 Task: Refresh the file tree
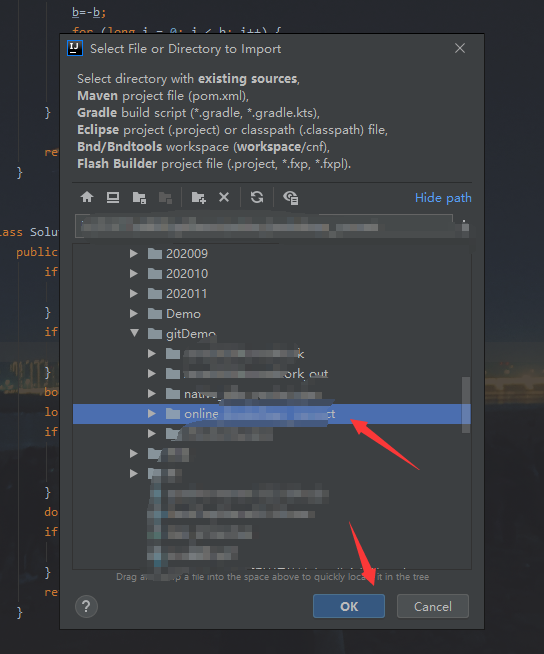257,197
